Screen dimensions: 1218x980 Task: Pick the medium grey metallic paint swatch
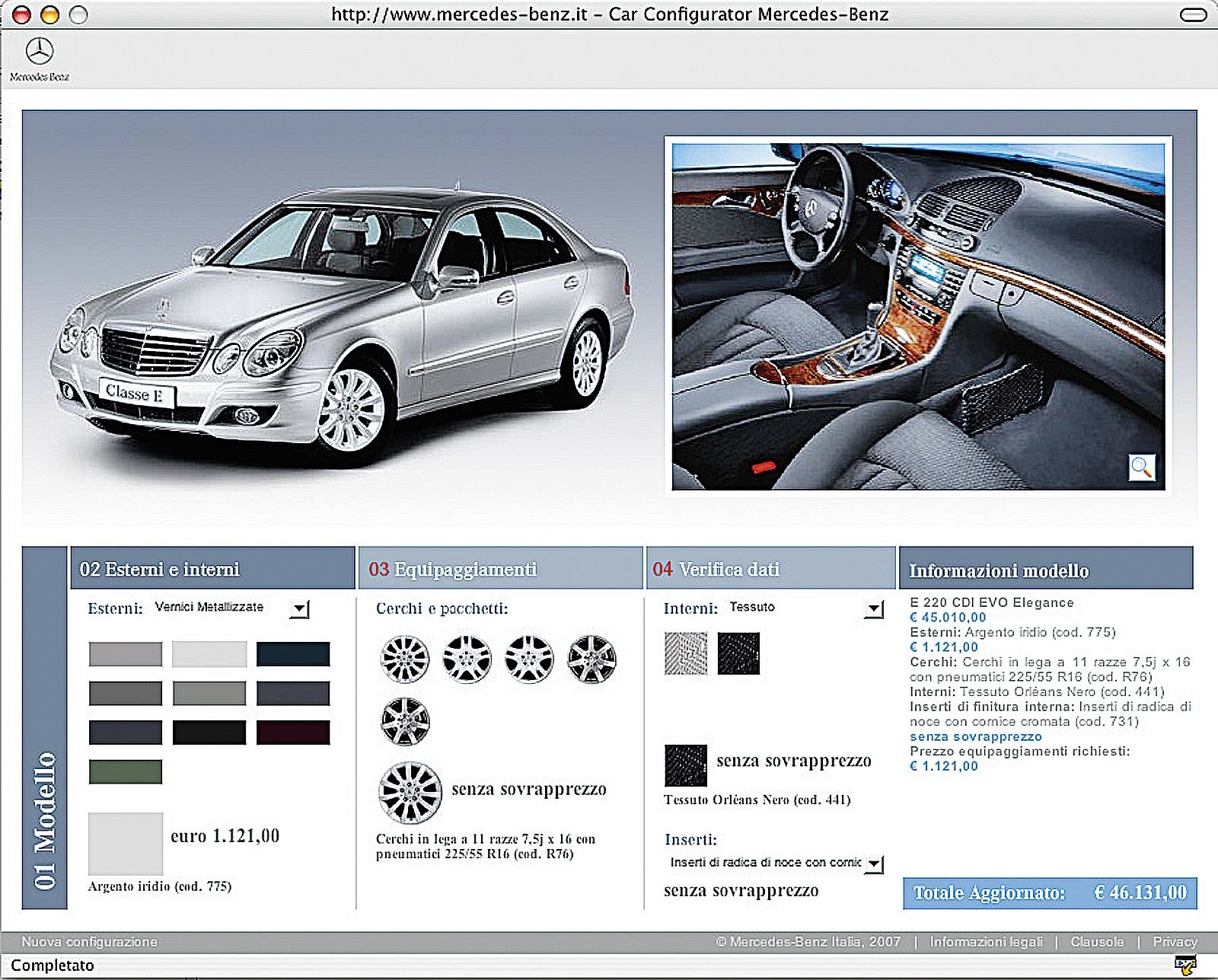pyautogui.click(x=126, y=654)
